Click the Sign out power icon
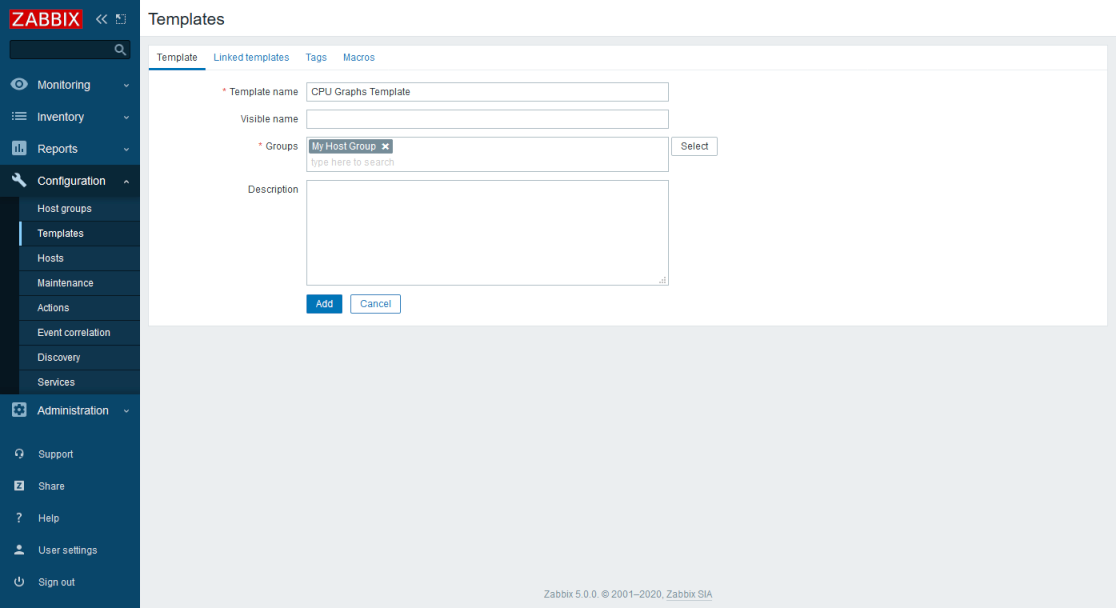 click(19, 582)
